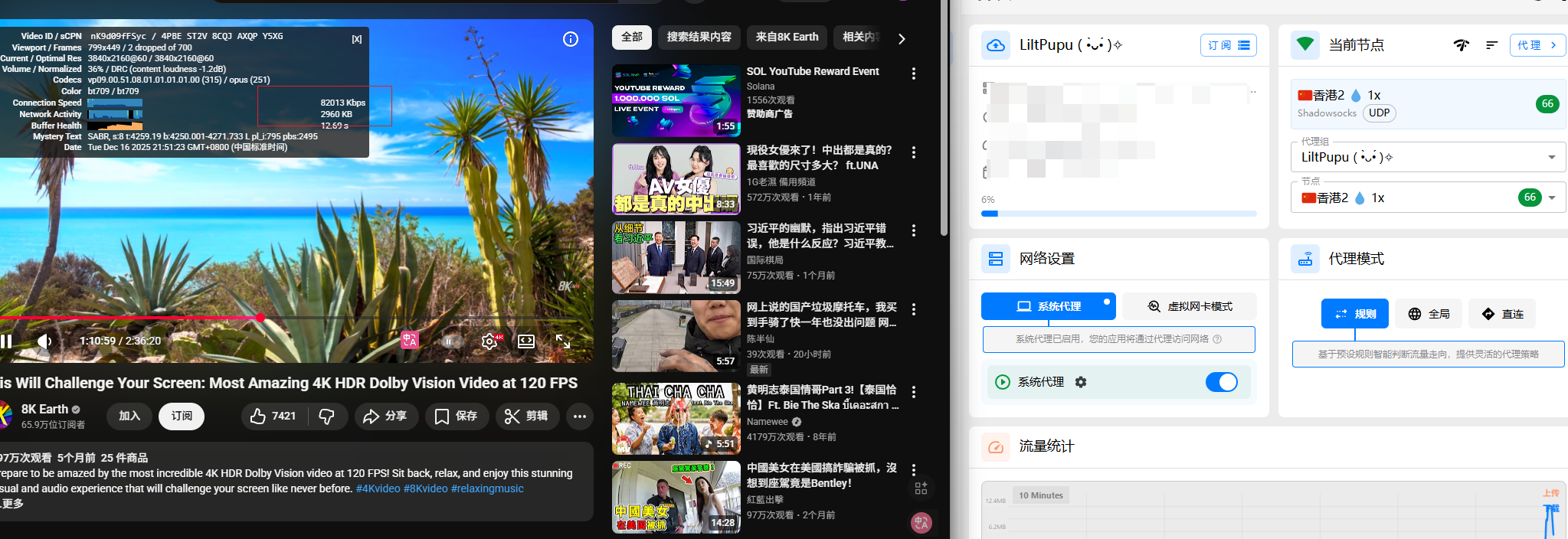Click the 订阅 subscribe button

(x=182, y=416)
